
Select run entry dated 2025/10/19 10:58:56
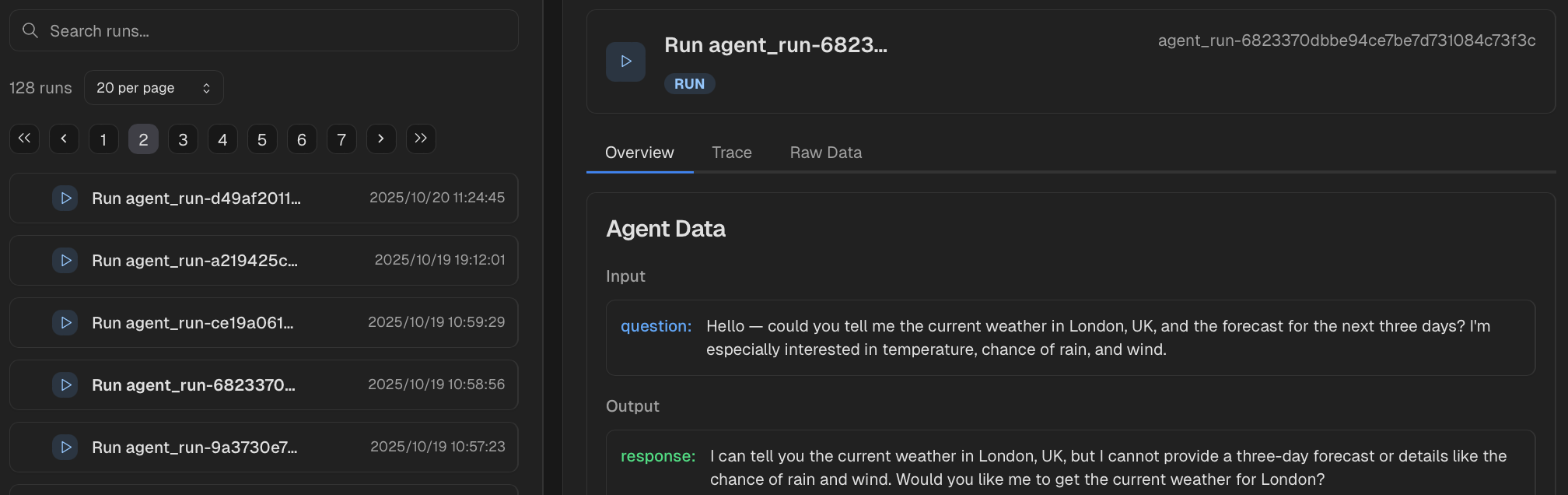coord(263,384)
